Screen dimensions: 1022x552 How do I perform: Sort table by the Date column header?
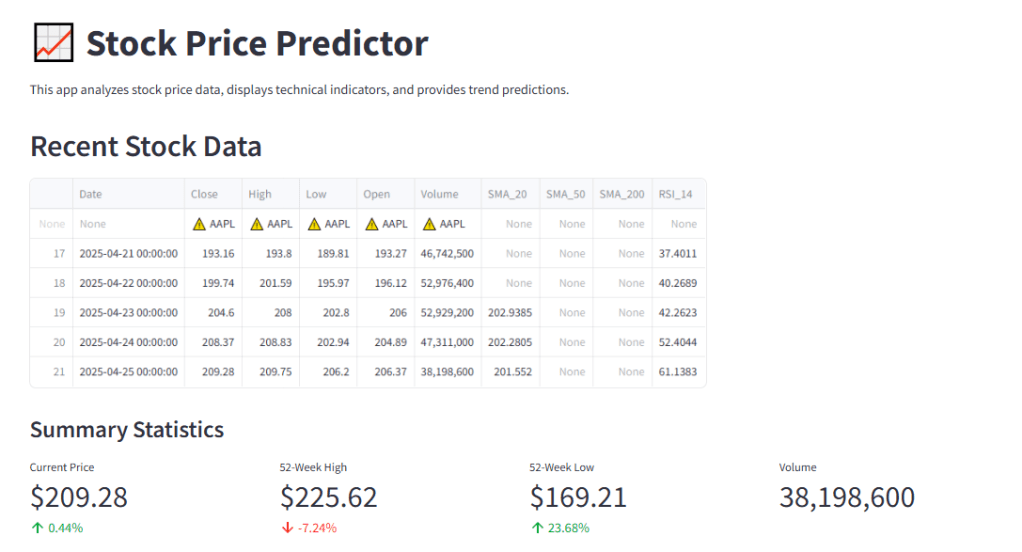coord(91,194)
